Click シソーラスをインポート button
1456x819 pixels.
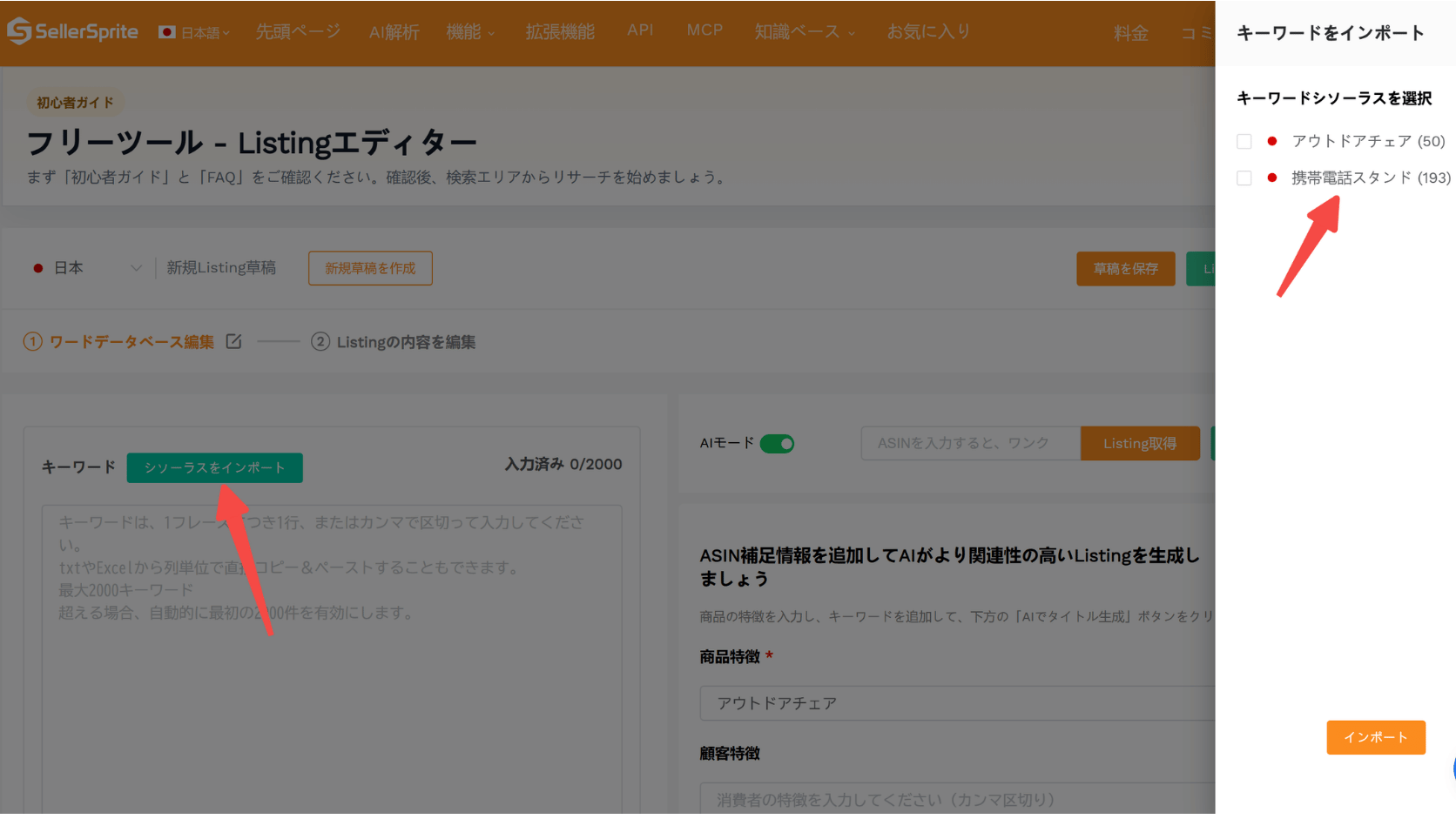pos(214,467)
